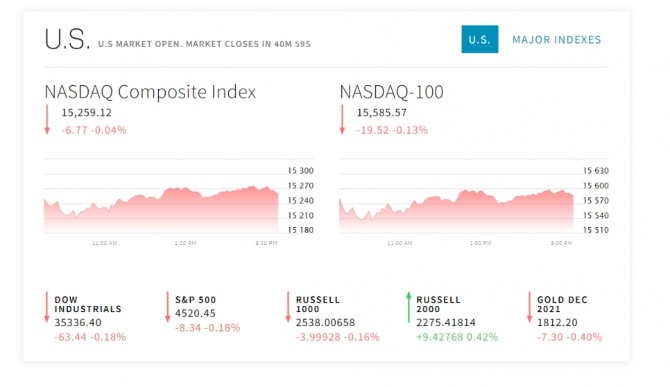Click the down arrow next to Dow Industrials

(x=47, y=307)
